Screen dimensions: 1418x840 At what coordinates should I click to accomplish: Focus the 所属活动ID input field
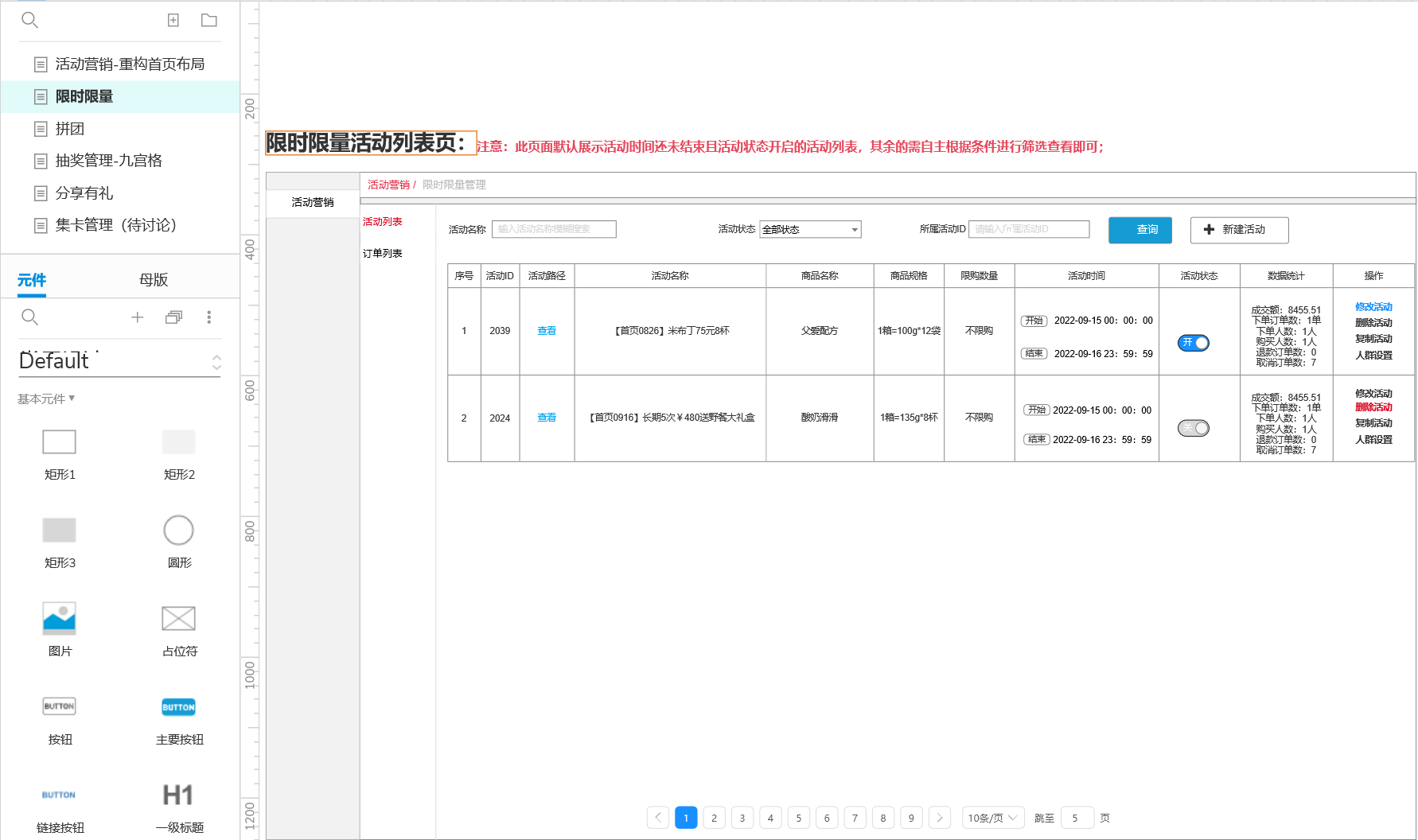pyautogui.click(x=1029, y=229)
